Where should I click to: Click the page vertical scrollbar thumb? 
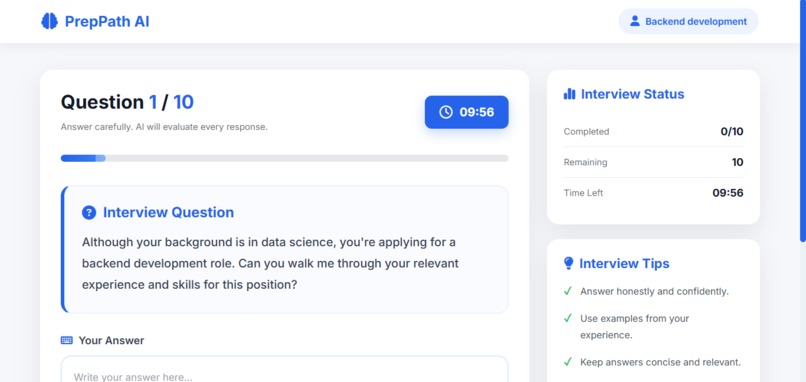click(x=803, y=121)
